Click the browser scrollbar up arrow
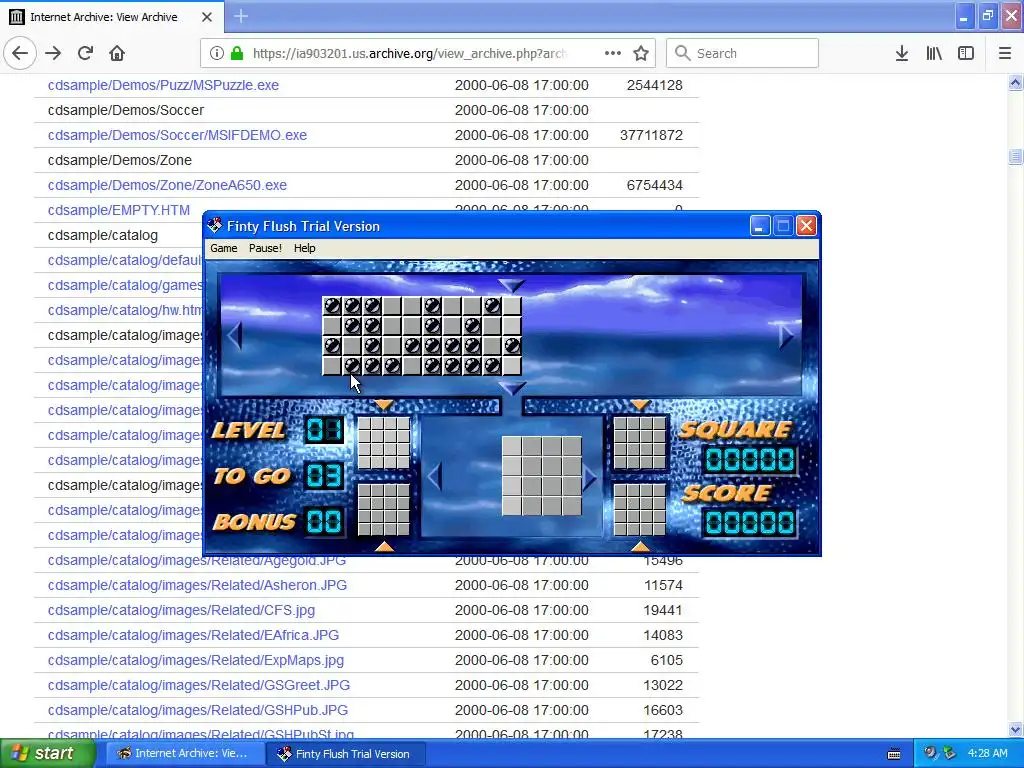Screen dimensions: 1024x768 (1015, 82)
